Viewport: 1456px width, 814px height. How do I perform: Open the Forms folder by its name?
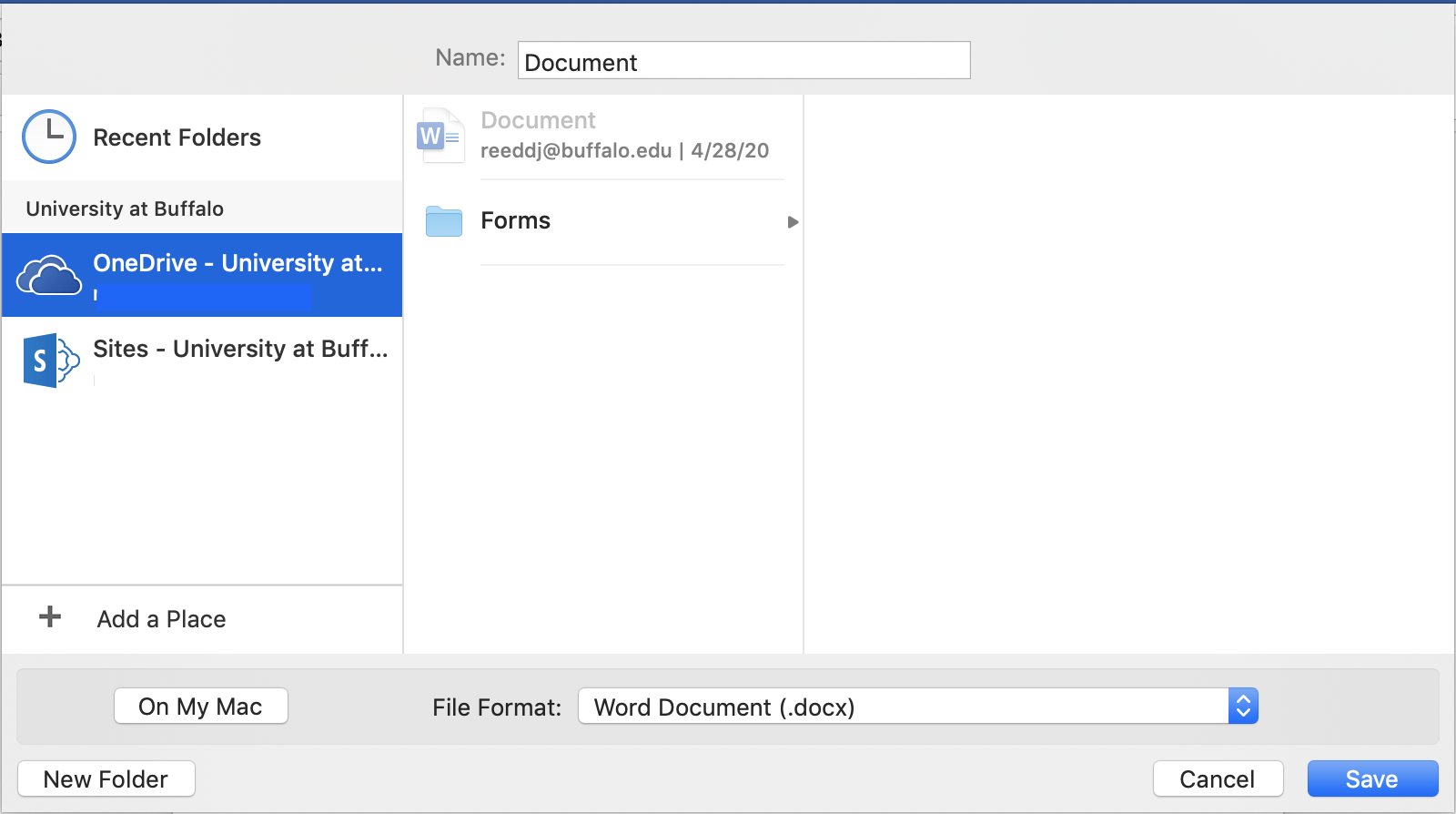(515, 221)
